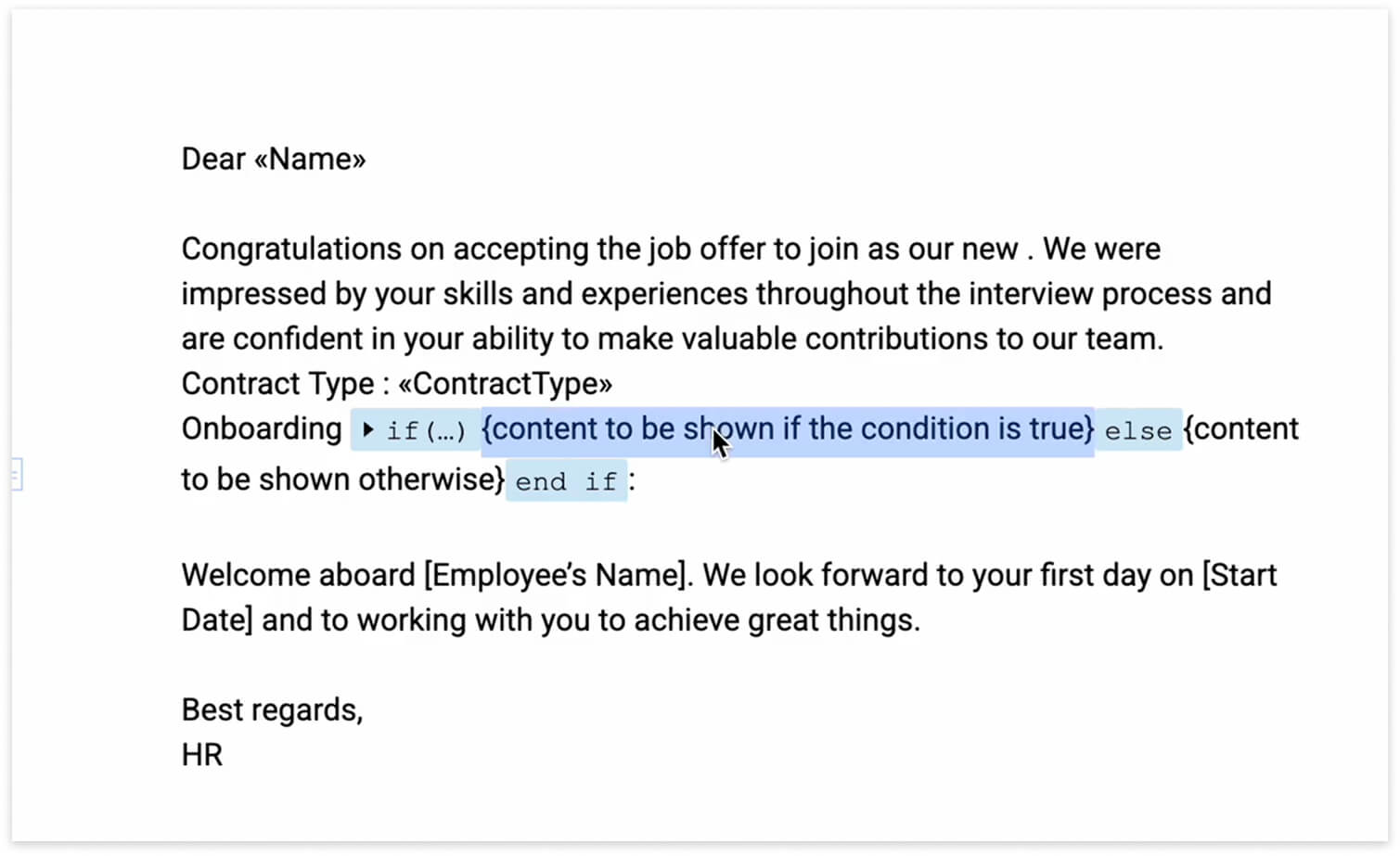Click the end if block chip

tap(567, 480)
